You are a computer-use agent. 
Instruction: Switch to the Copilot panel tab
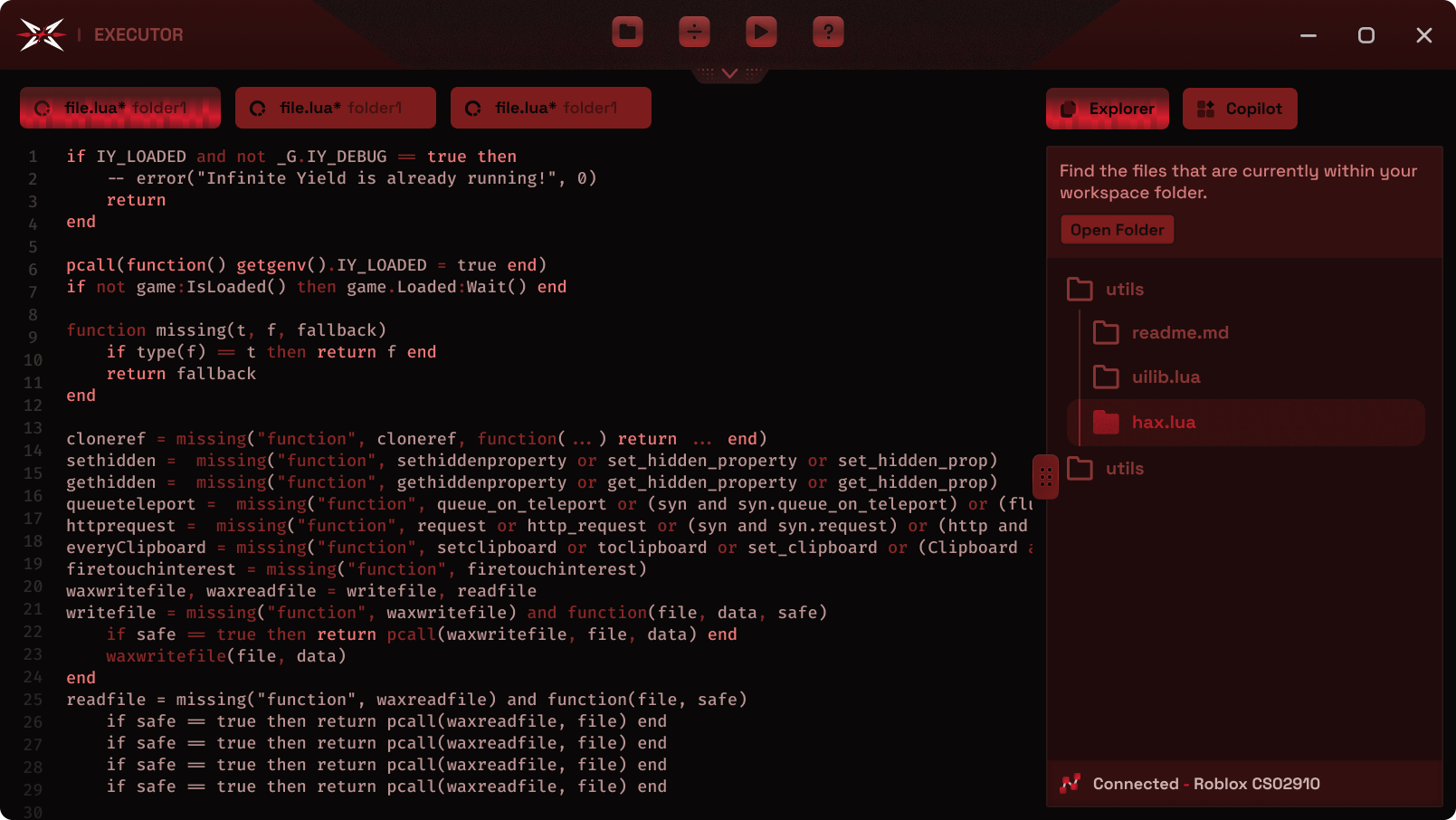coord(1239,109)
